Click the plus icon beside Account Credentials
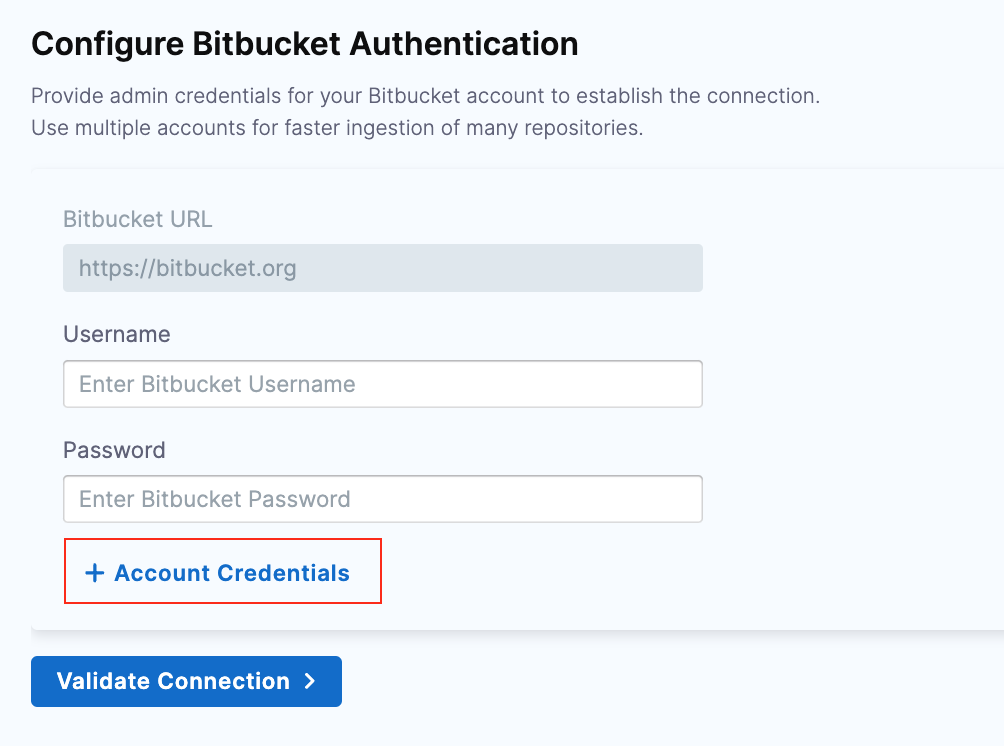1004x746 pixels. [x=95, y=573]
